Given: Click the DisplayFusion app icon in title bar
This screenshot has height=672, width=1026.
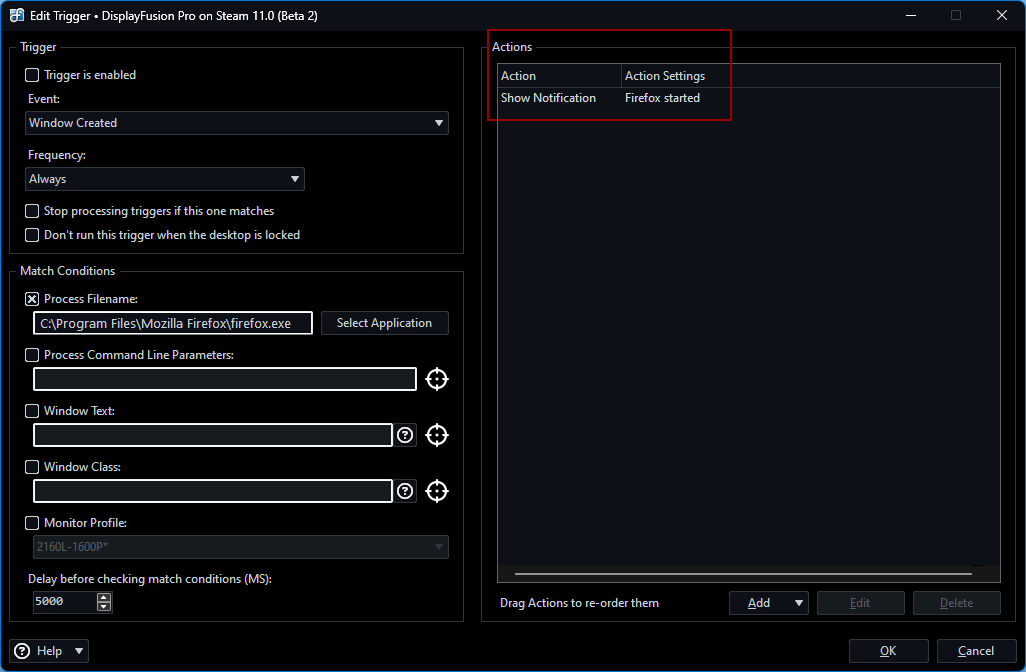Looking at the screenshot, I should [18, 15].
